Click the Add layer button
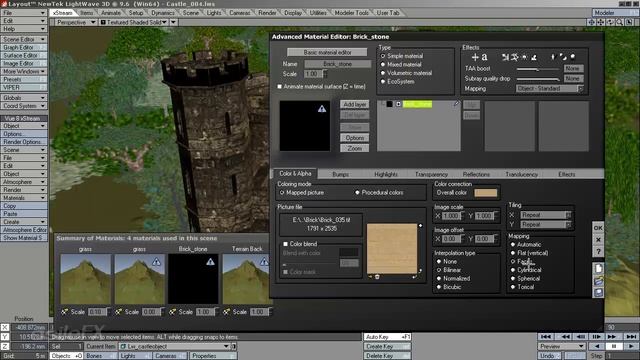The width and height of the screenshot is (640, 360). 355,104
